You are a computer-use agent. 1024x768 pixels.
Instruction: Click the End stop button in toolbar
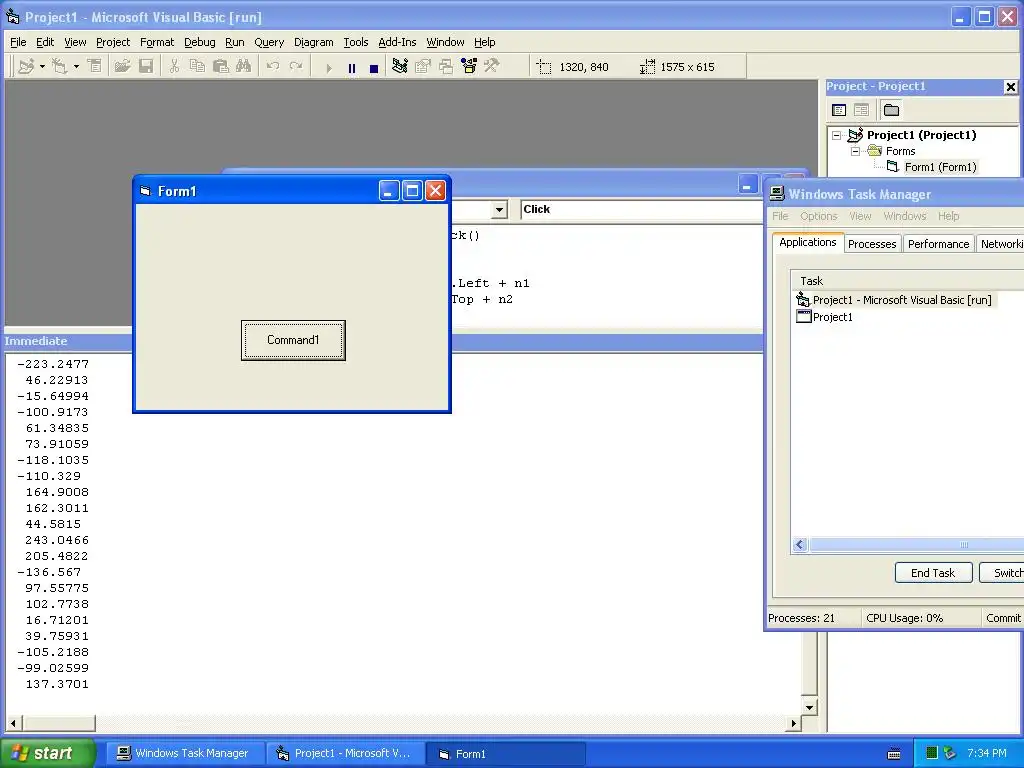pos(374,67)
